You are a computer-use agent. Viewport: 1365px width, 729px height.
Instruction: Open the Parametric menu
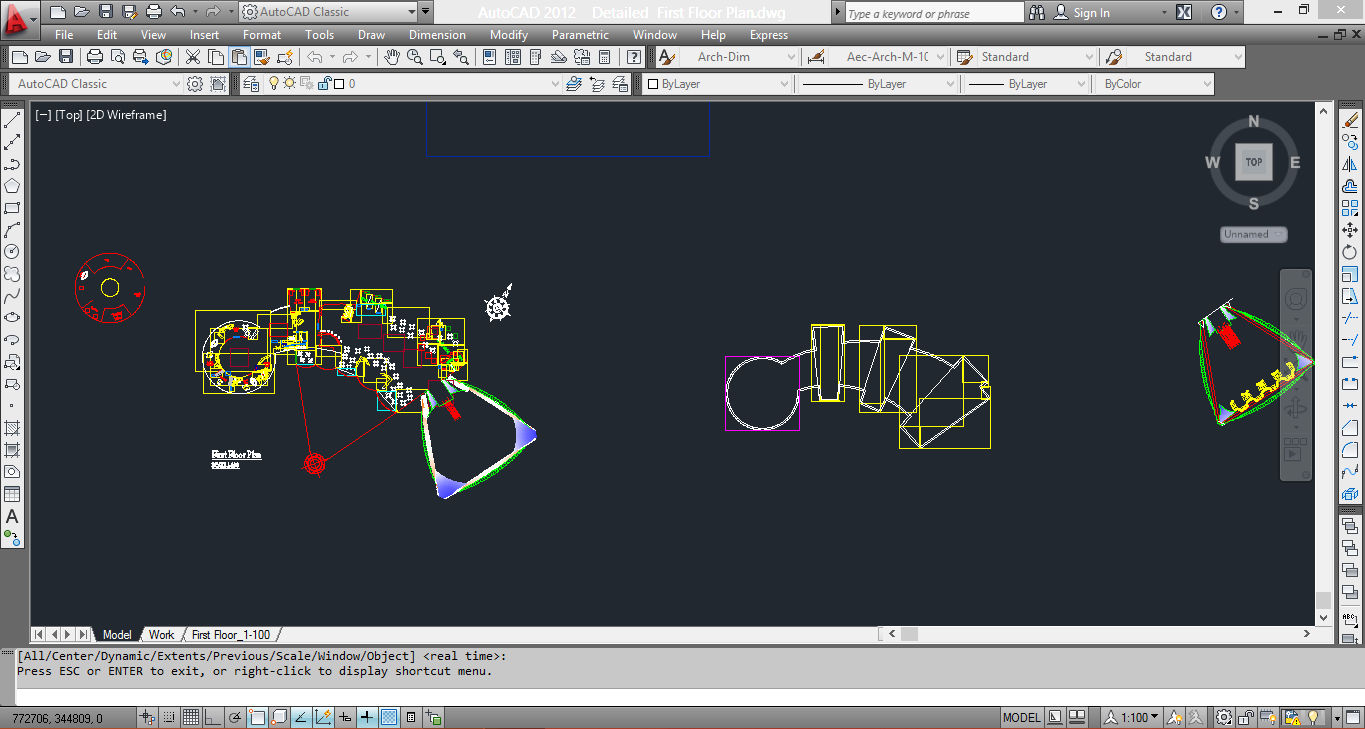[x=580, y=35]
